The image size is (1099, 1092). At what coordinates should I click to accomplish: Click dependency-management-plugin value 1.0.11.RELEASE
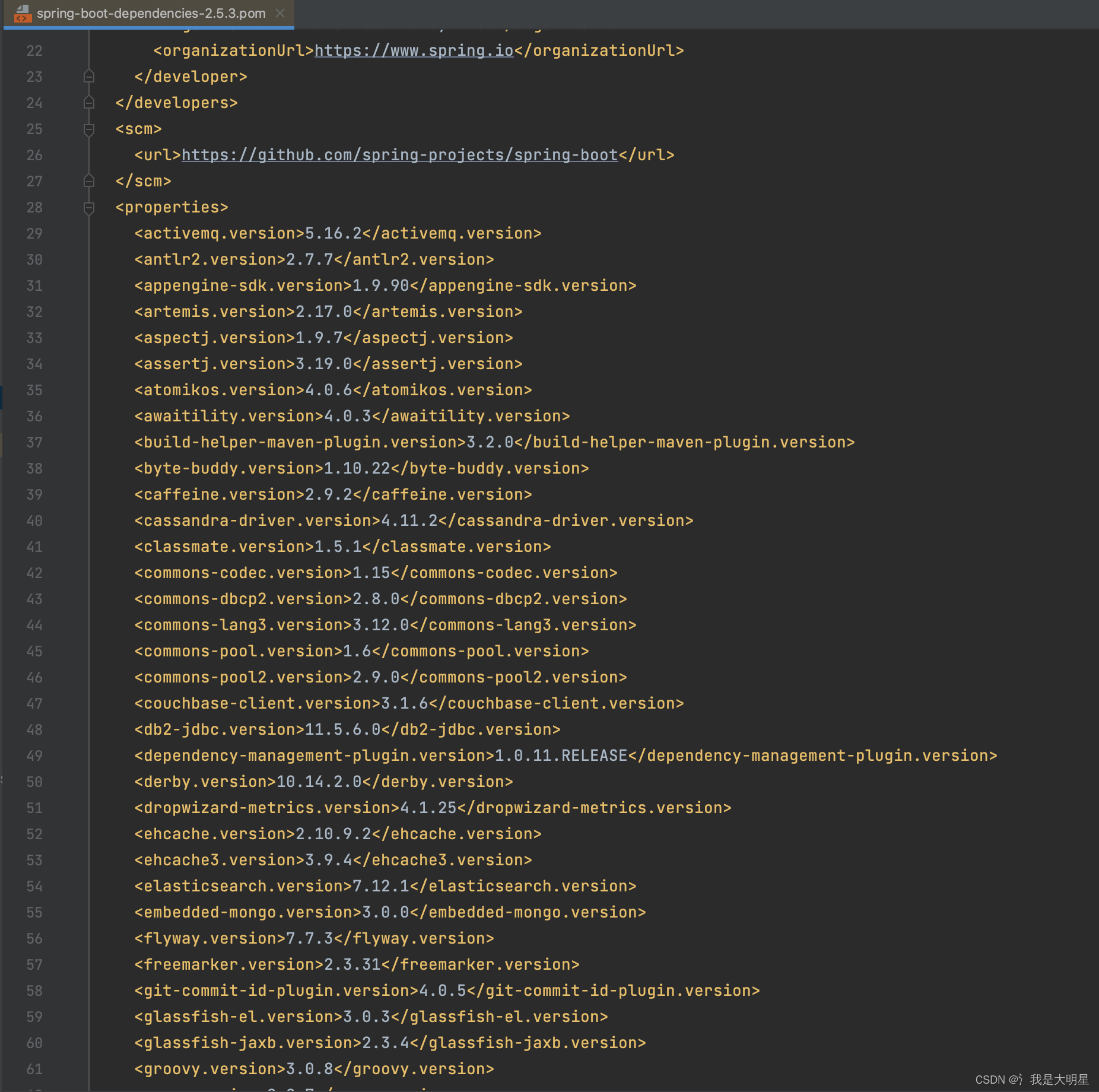tap(561, 755)
